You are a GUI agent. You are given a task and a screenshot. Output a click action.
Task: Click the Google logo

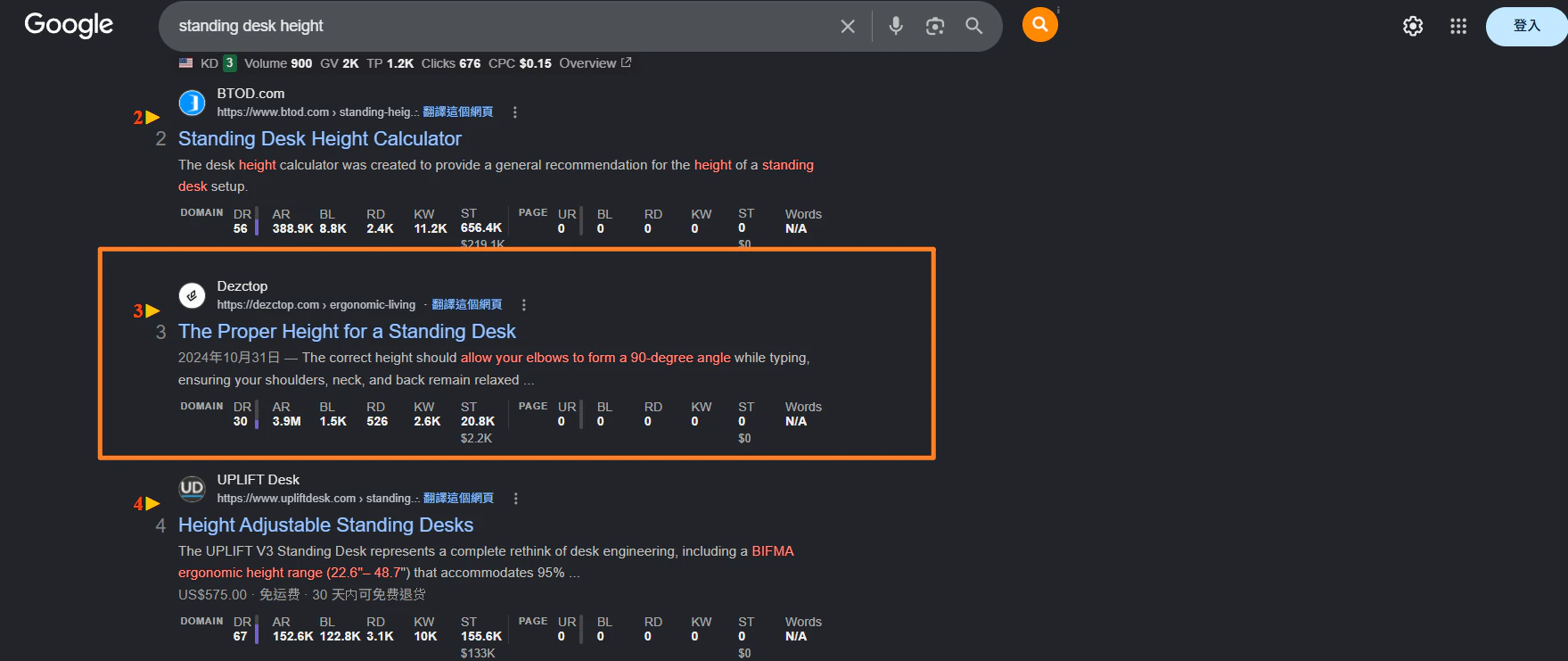coord(69,25)
